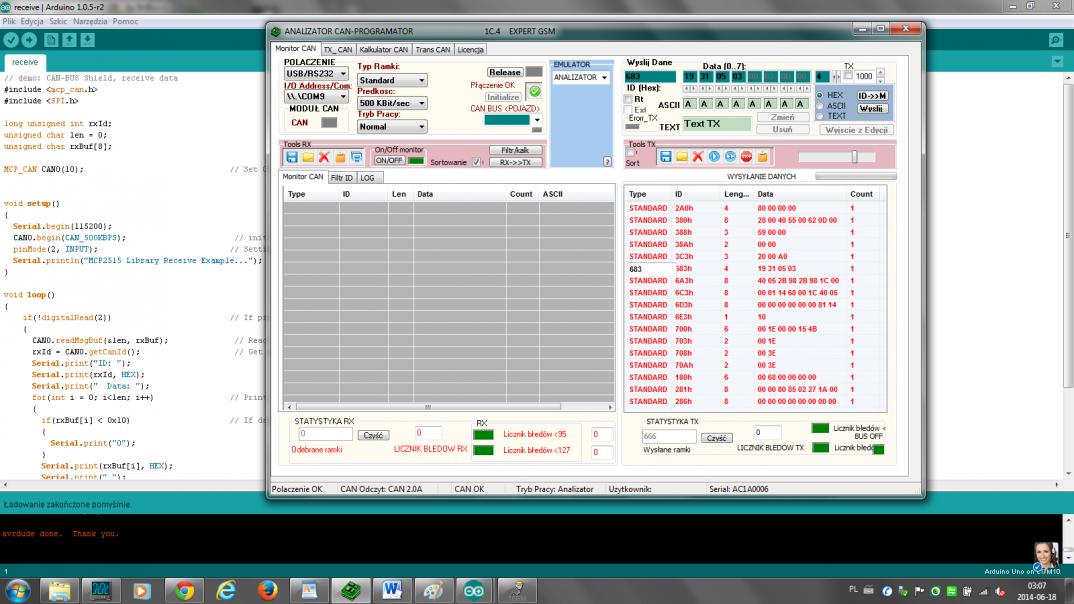Click the Text TX input field
Image resolution: width=1074 pixels, height=604 pixels.
click(x=716, y=124)
